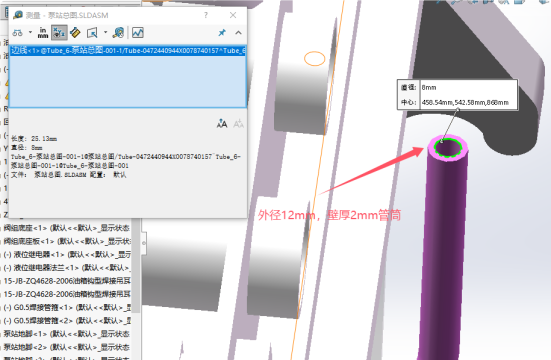Open the measurement history icon
This screenshot has width=551, height=360.
118,33
